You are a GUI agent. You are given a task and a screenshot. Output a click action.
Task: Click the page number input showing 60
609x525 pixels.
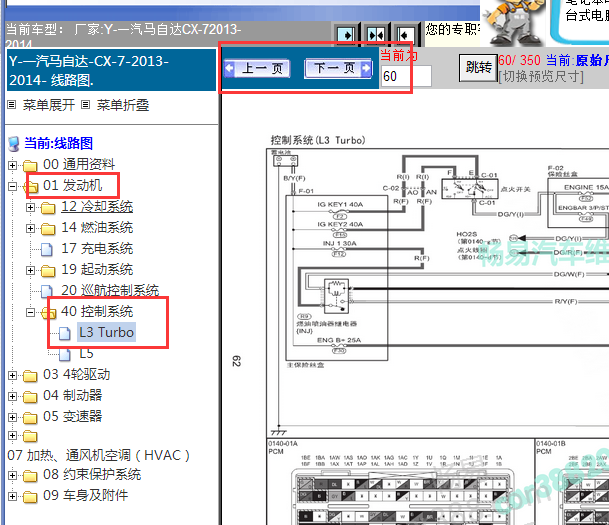tap(406, 76)
